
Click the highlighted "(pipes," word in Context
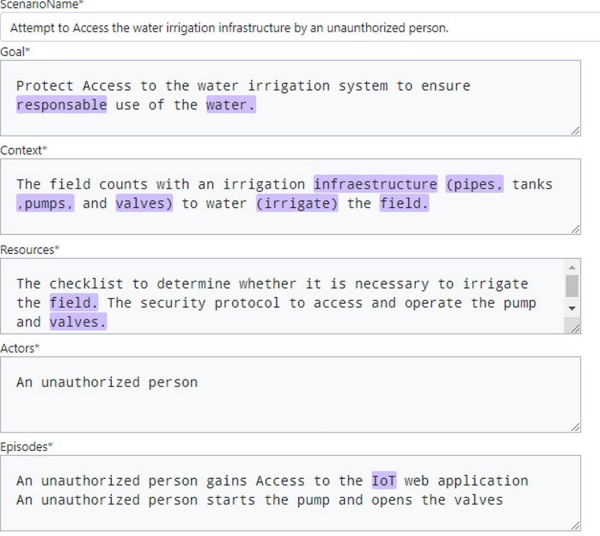pos(474,184)
